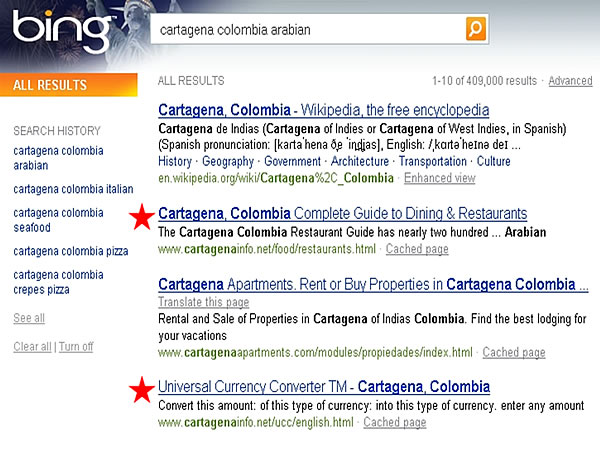Expand search history with See all
The height and width of the screenshot is (450, 600).
point(29,318)
